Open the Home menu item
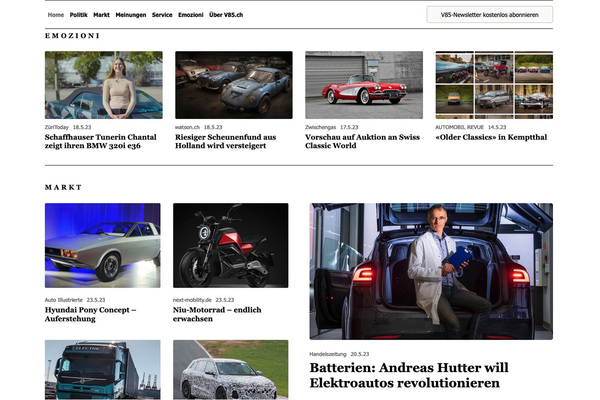Image resolution: width=600 pixels, height=400 pixels. pos(55,15)
